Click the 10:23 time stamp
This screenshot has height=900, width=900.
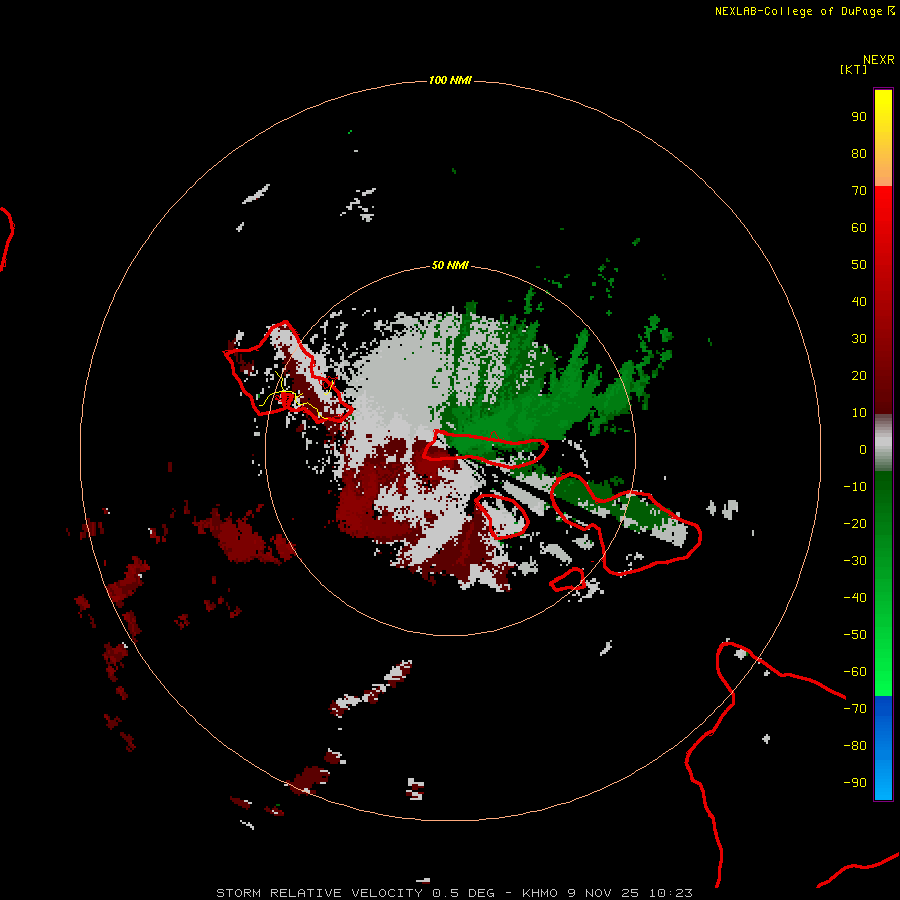pos(671,893)
